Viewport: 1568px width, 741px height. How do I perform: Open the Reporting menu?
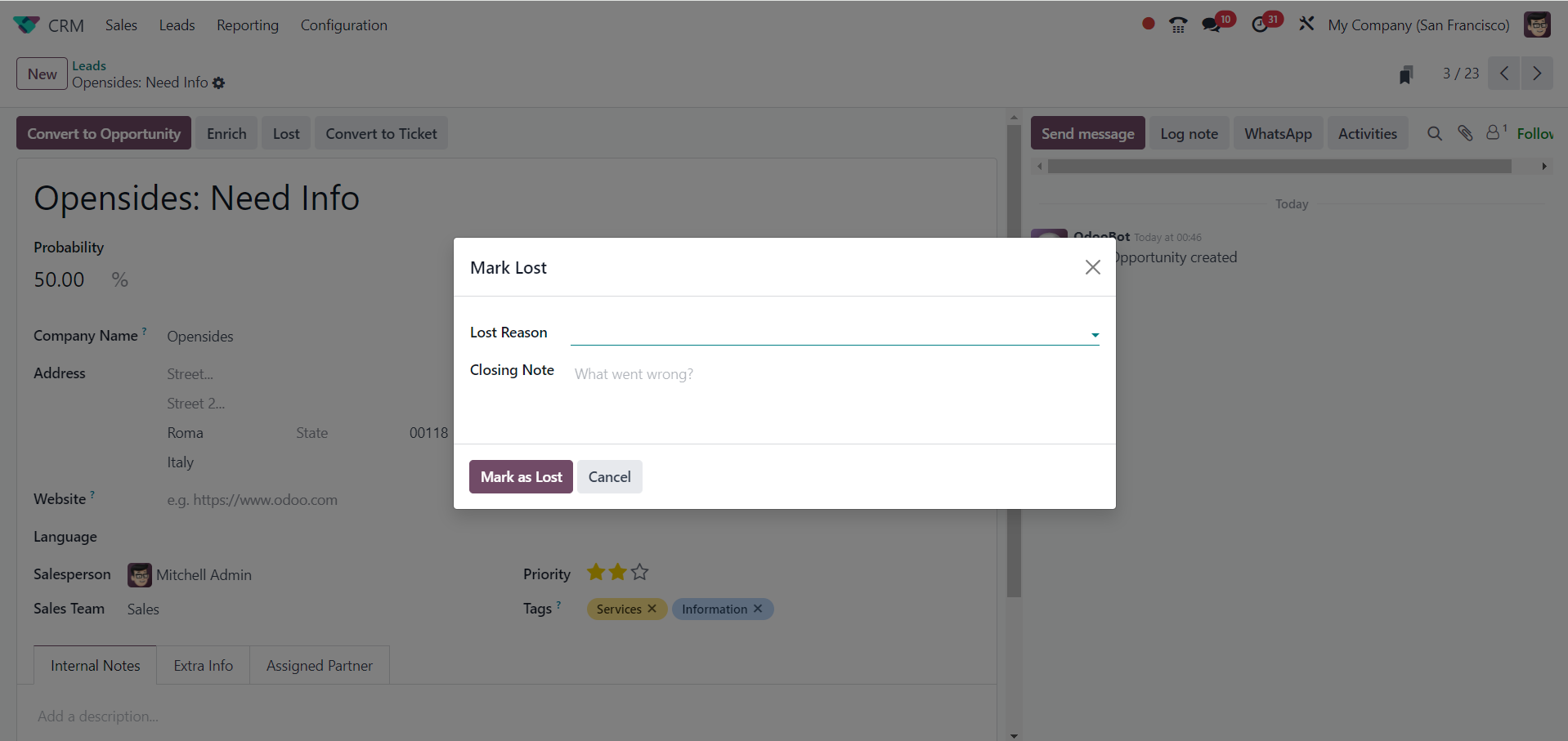click(x=248, y=25)
